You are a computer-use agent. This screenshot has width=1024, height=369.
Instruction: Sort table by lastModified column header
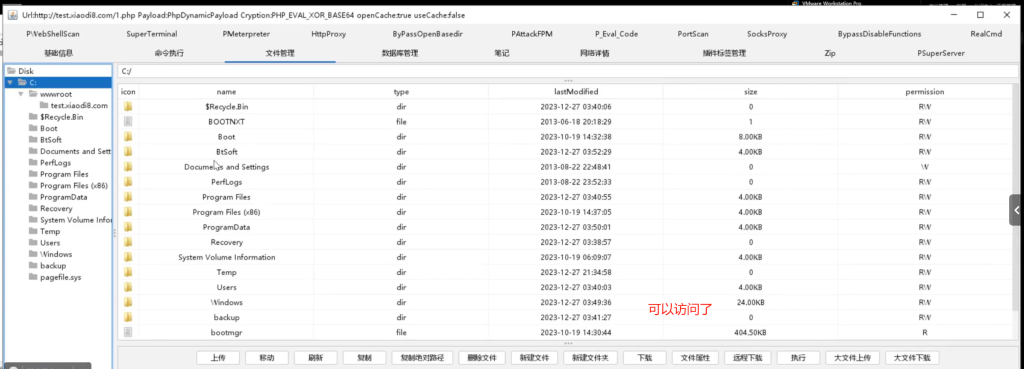[575, 92]
